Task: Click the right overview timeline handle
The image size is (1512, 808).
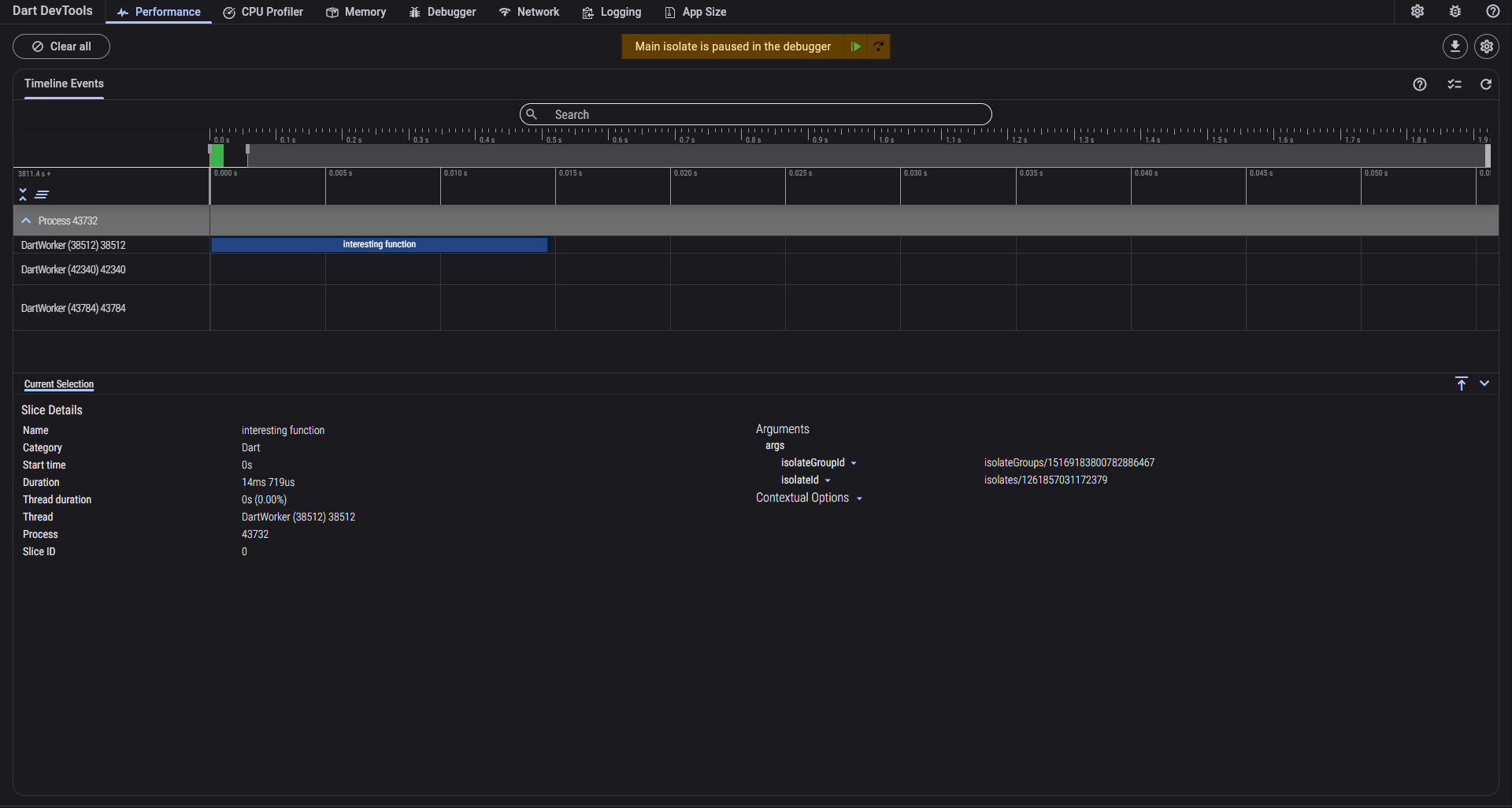Action: [1488, 155]
